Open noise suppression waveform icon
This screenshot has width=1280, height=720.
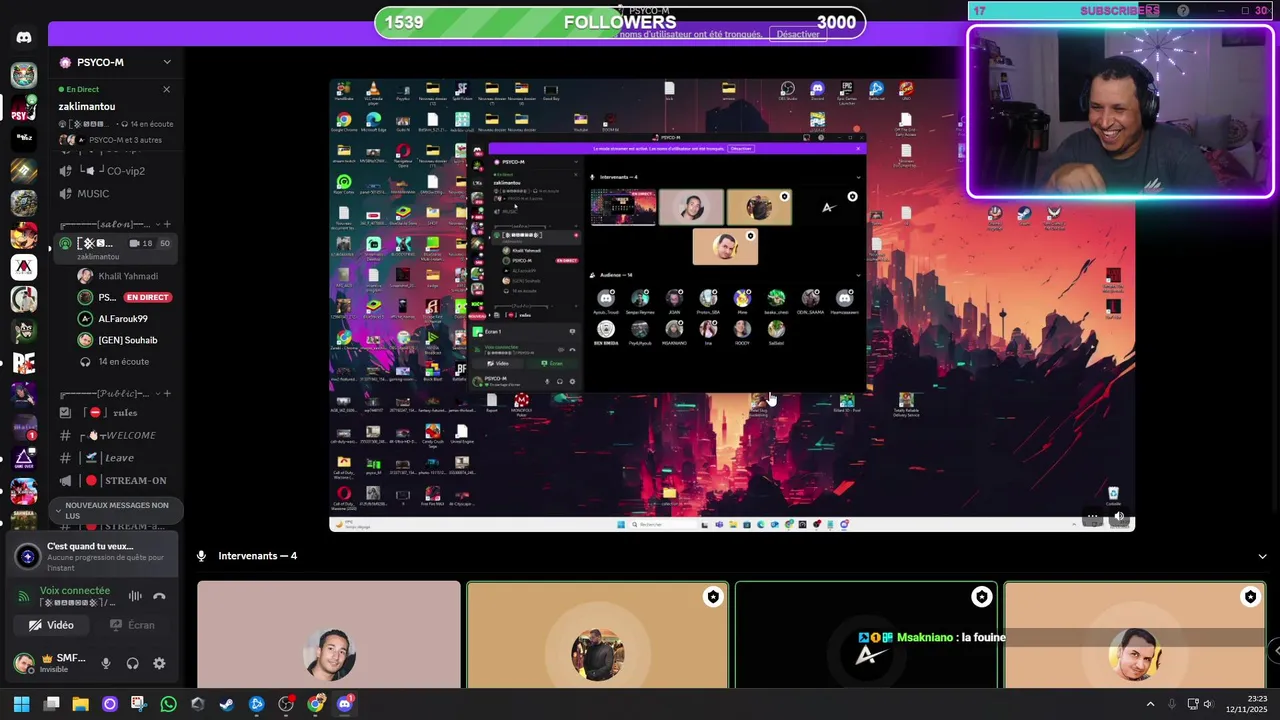135,596
